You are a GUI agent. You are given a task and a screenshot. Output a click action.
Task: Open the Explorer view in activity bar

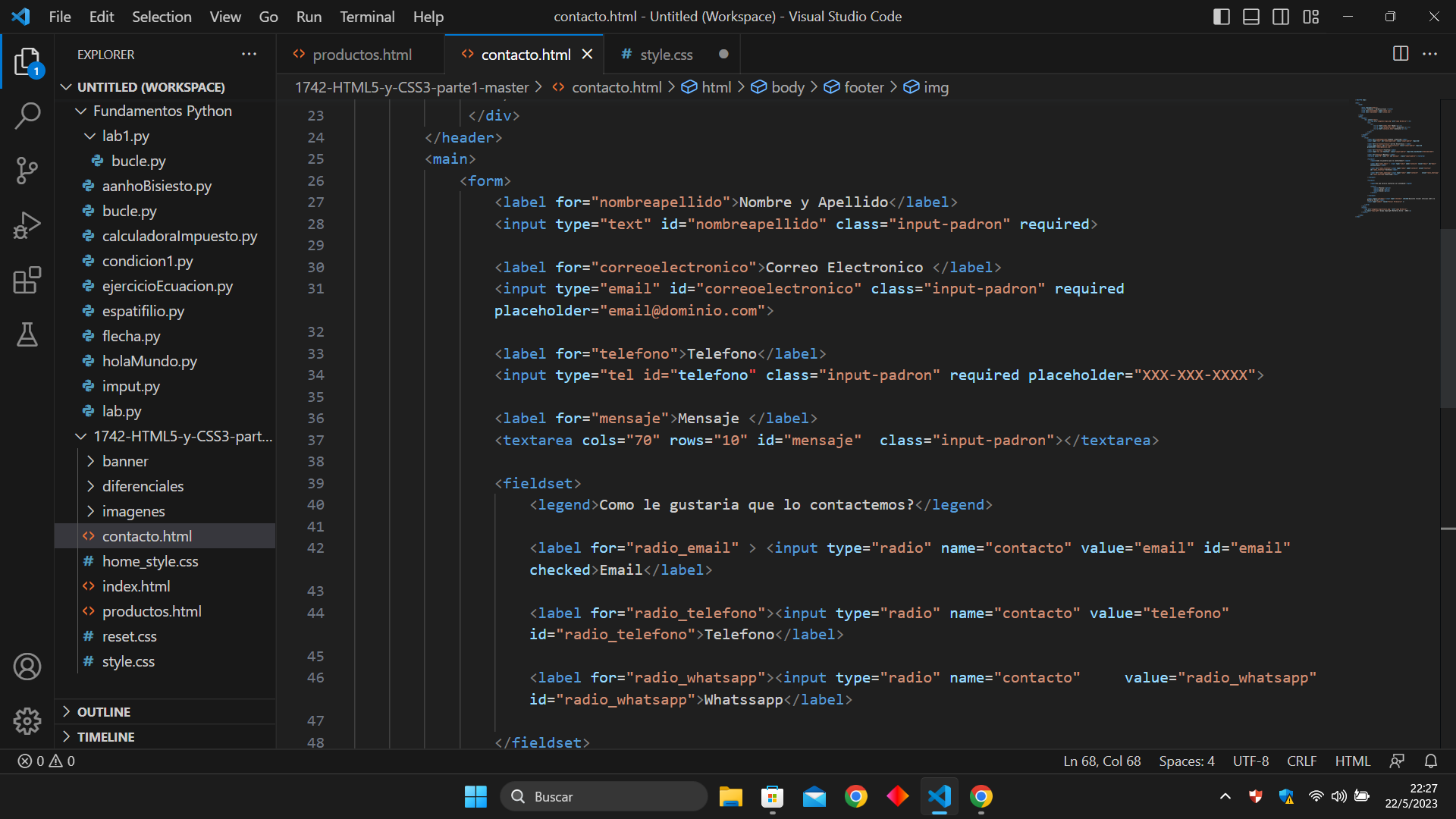(x=27, y=61)
